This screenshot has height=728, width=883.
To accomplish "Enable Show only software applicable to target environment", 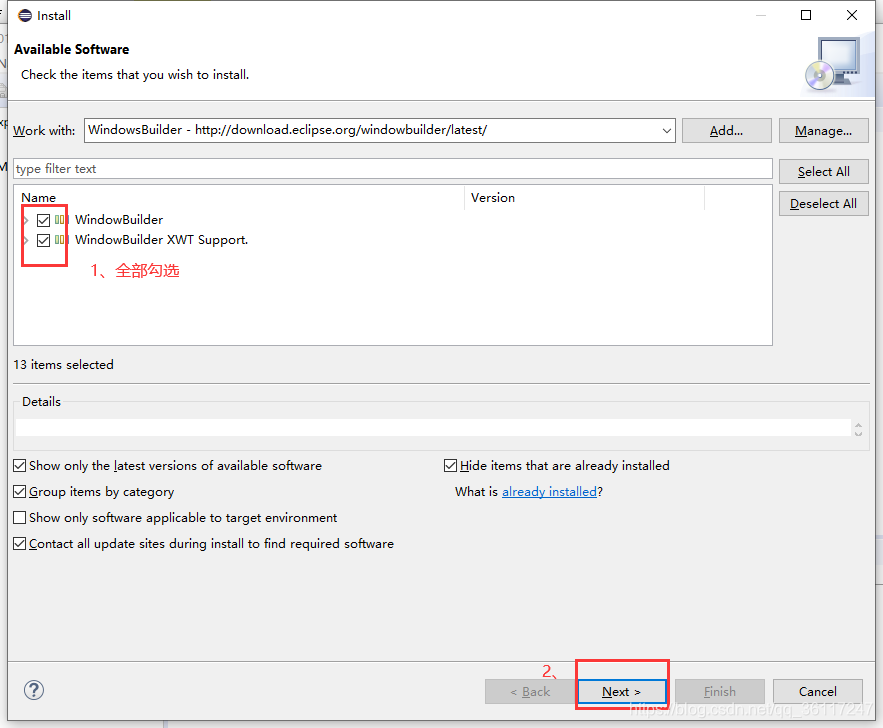I will [20, 517].
